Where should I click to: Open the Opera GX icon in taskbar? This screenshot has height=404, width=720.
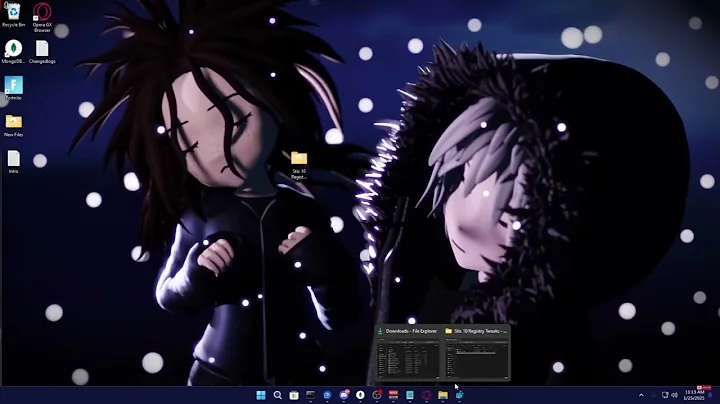tap(426, 395)
